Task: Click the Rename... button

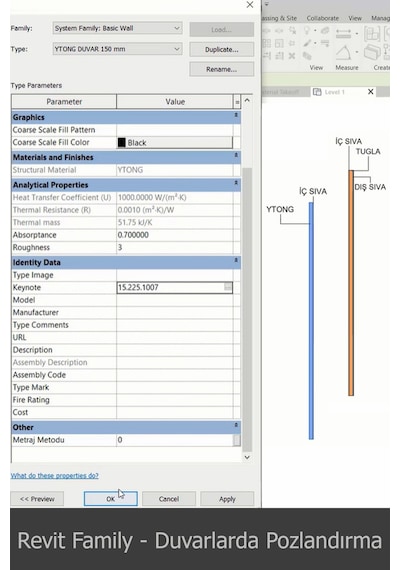Action: (x=221, y=69)
